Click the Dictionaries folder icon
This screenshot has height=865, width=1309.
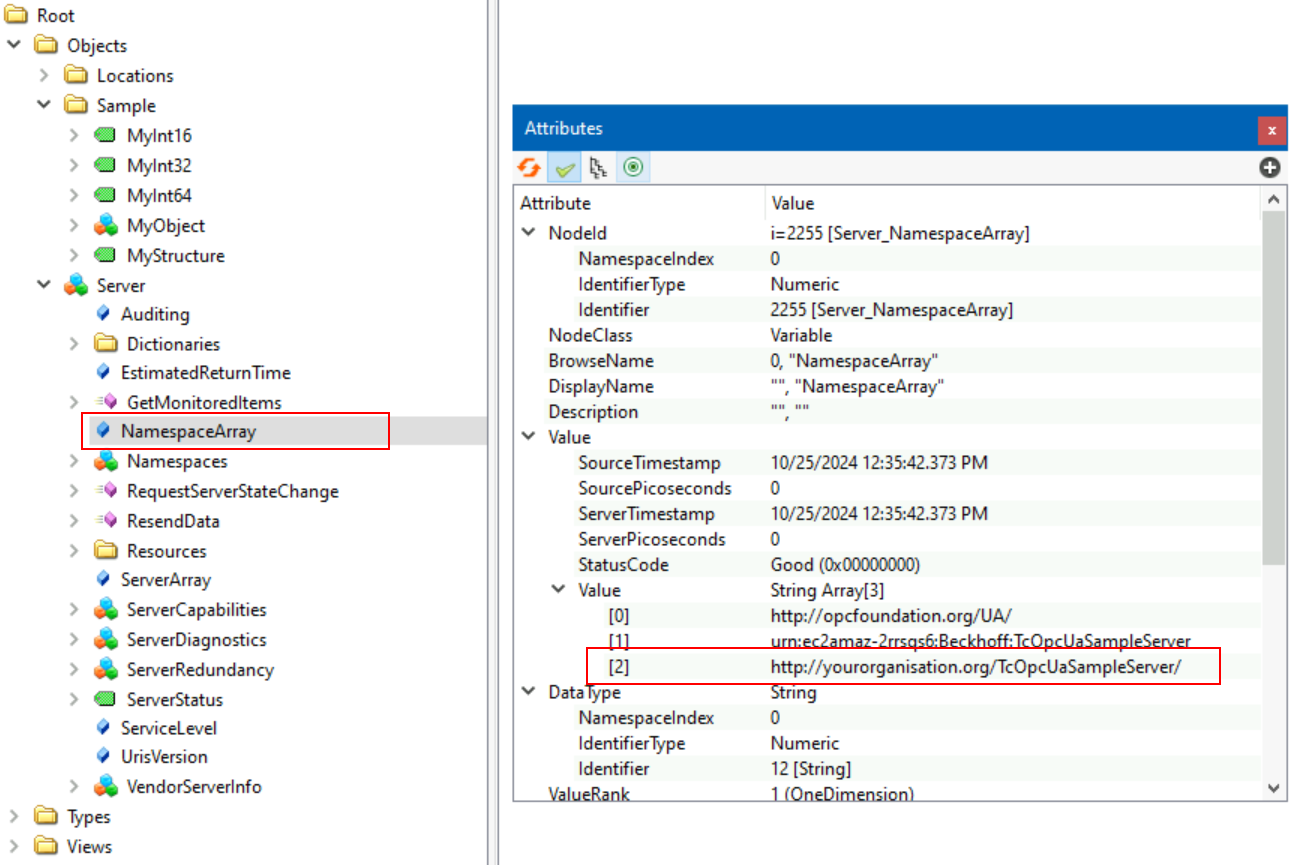point(105,344)
